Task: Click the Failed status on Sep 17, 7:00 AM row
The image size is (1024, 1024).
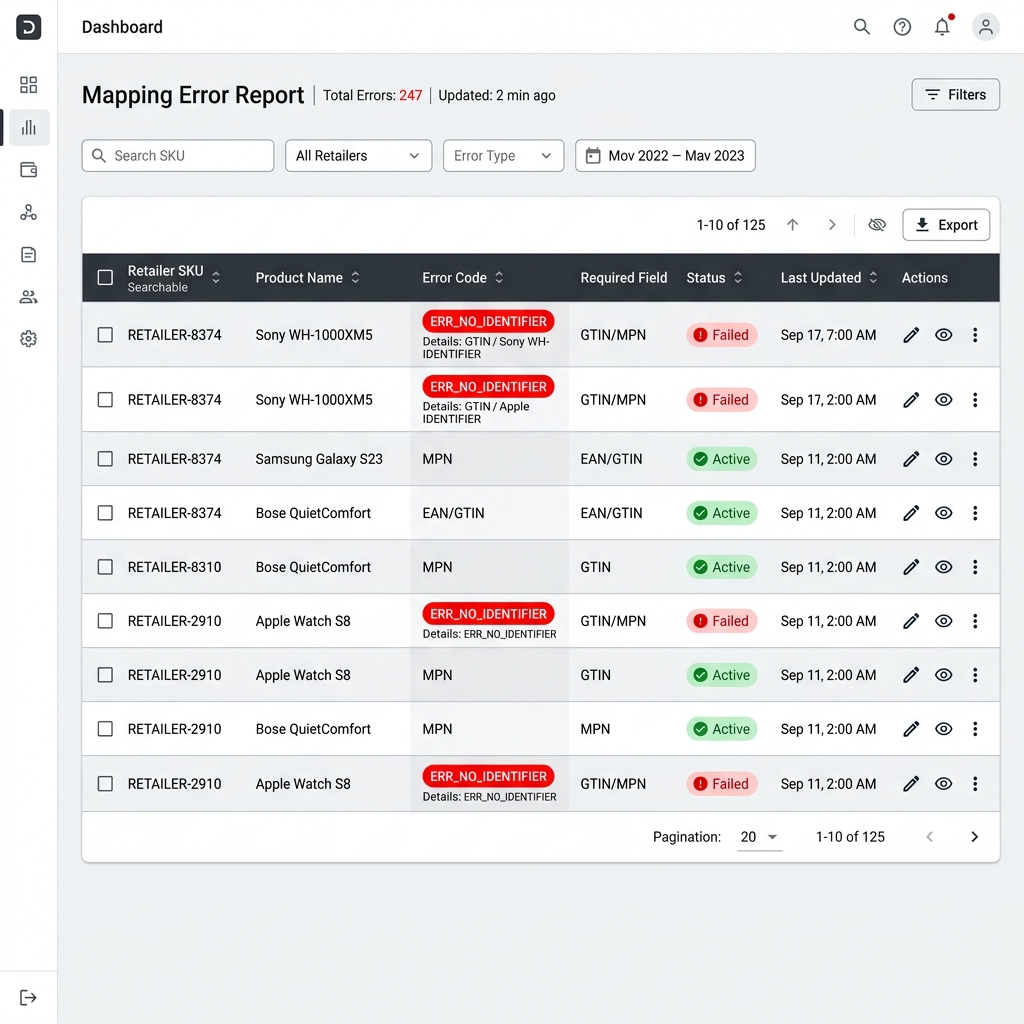Action: point(722,335)
